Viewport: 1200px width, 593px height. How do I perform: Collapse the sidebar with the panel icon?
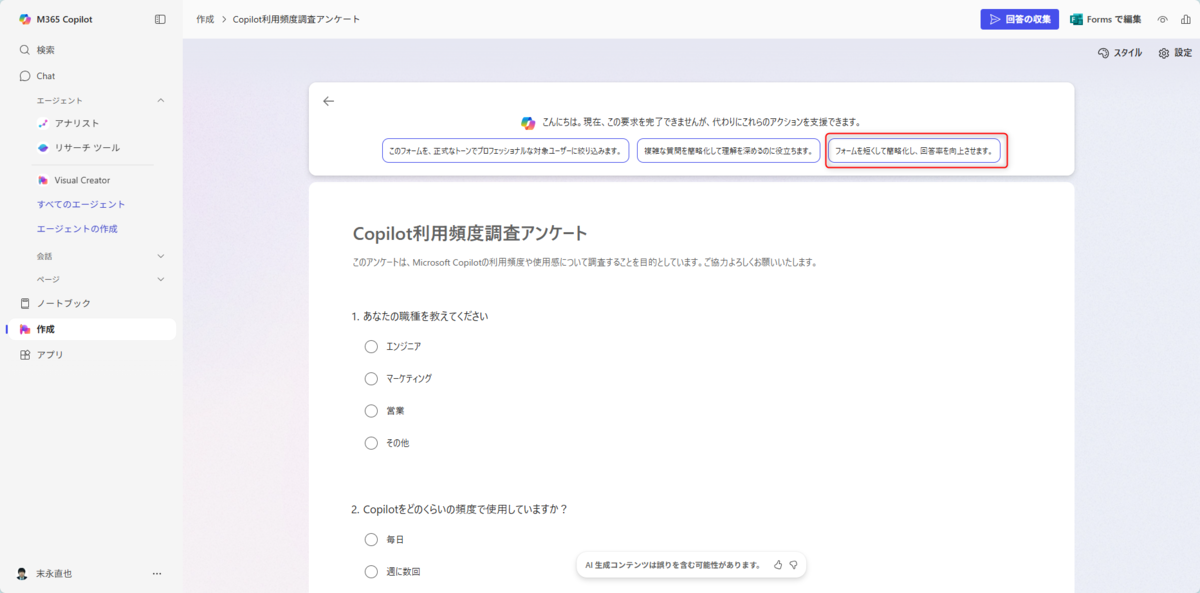pyautogui.click(x=160, y=19)
